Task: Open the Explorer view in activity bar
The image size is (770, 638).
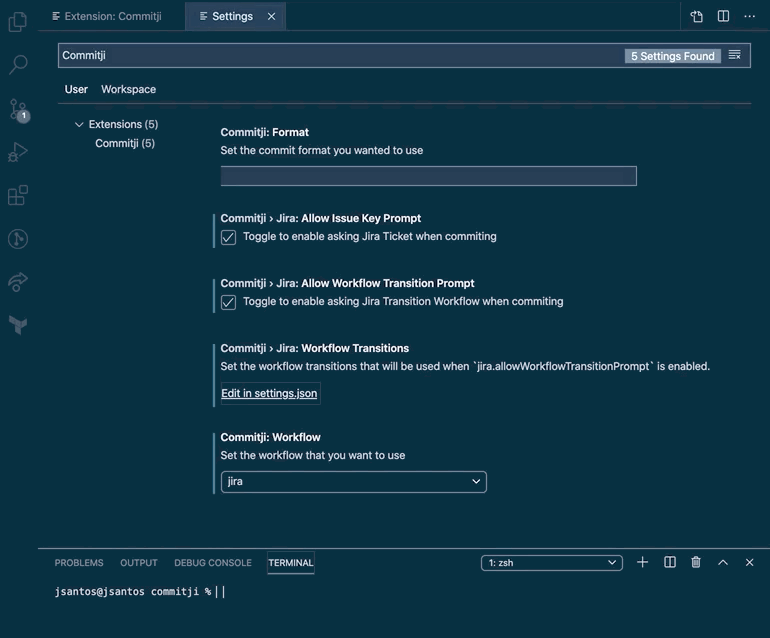Action: point(18,22)
